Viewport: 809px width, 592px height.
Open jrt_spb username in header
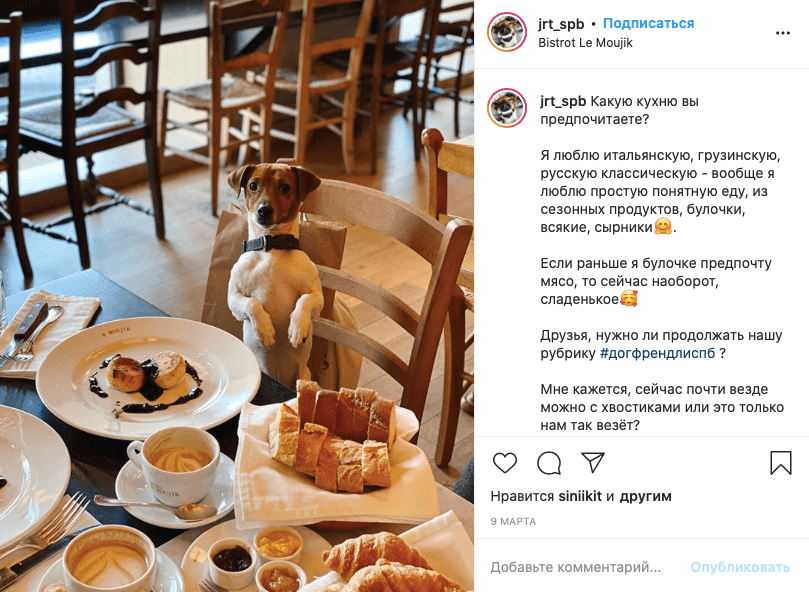click(x=561, y=24)
